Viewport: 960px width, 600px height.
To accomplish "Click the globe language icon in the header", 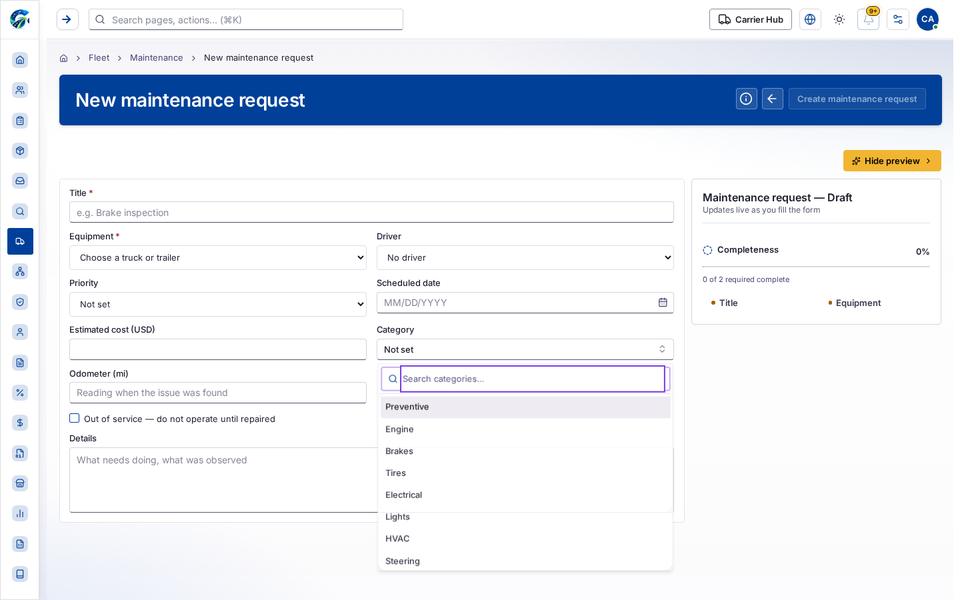I will coord(809,20).
